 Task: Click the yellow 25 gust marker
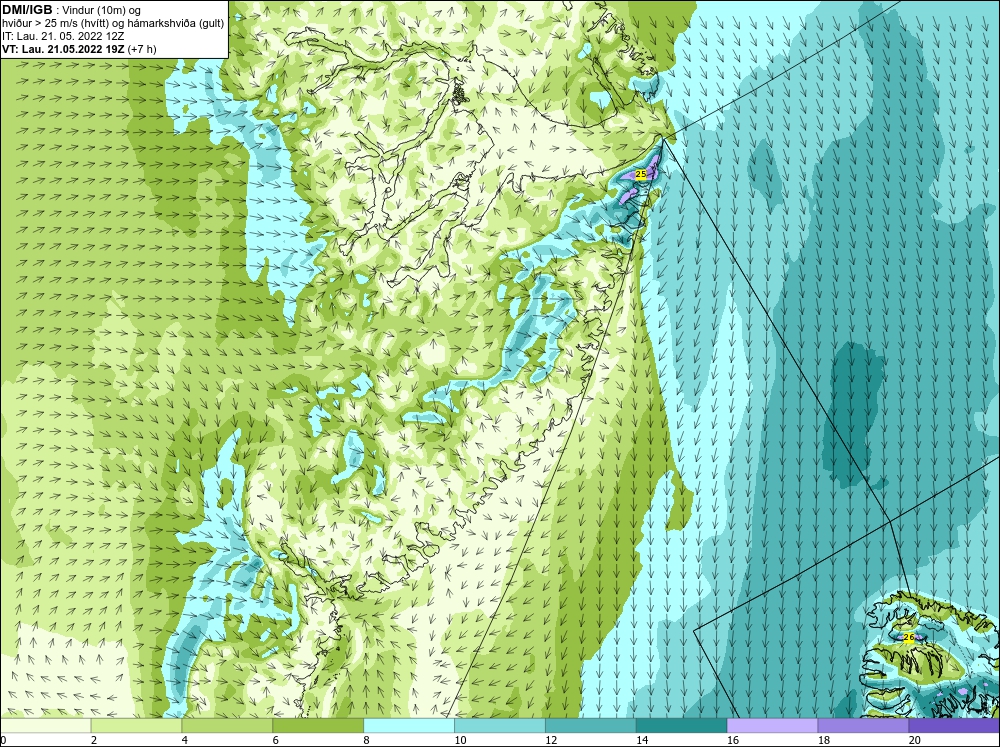click(642, 174)
